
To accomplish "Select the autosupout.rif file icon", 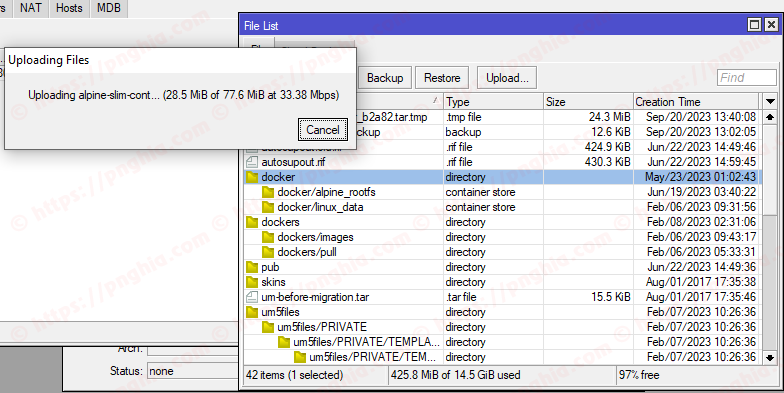I will [x=252, y=162].
